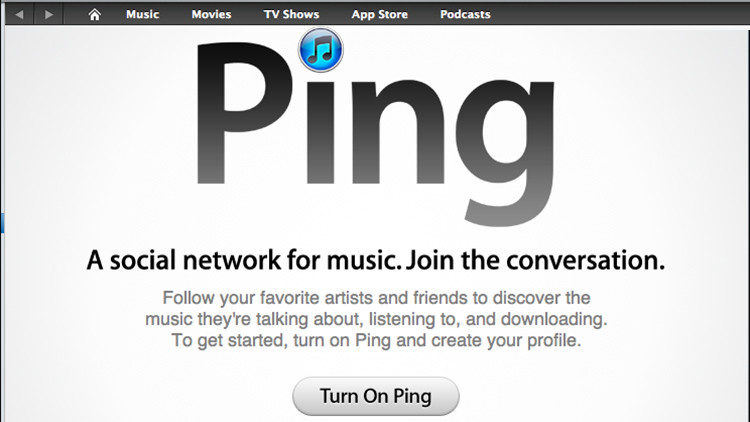Open the App Store tab

pos(380,15)
